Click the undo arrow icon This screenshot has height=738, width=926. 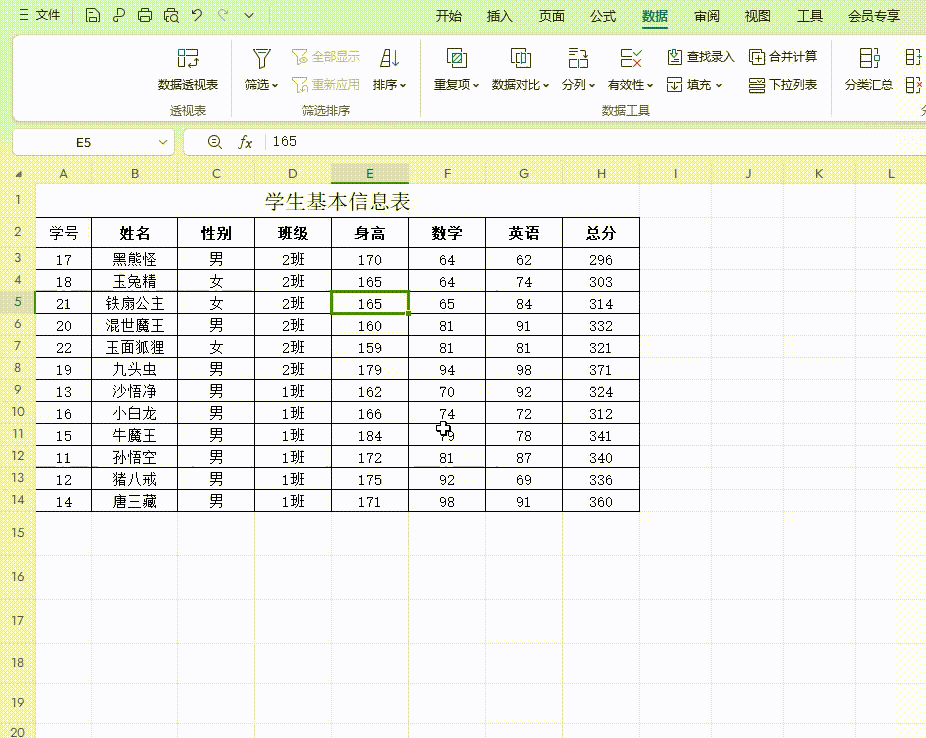click(x=197, y=15)
